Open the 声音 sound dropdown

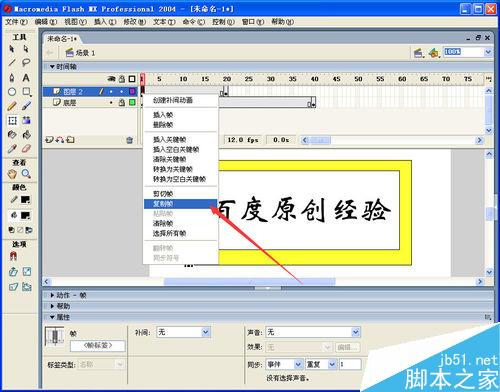pos(355,332)
